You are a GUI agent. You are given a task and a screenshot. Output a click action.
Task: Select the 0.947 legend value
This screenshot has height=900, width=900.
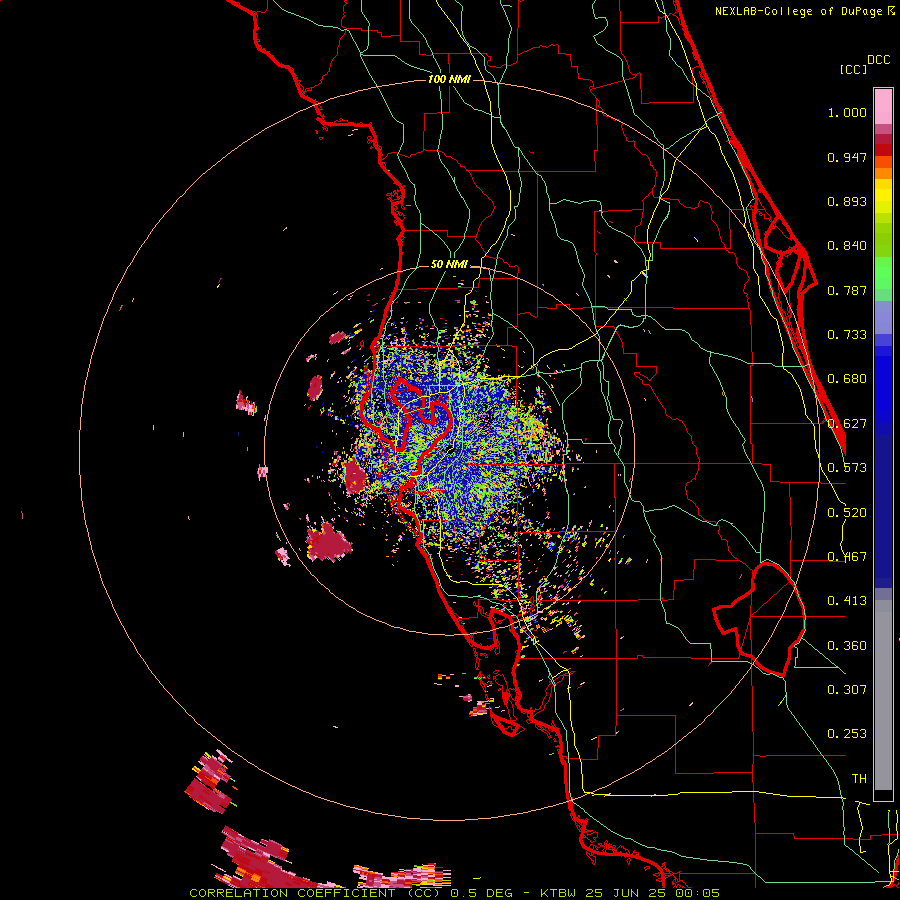pyautogui.click(x=847, y=157)
